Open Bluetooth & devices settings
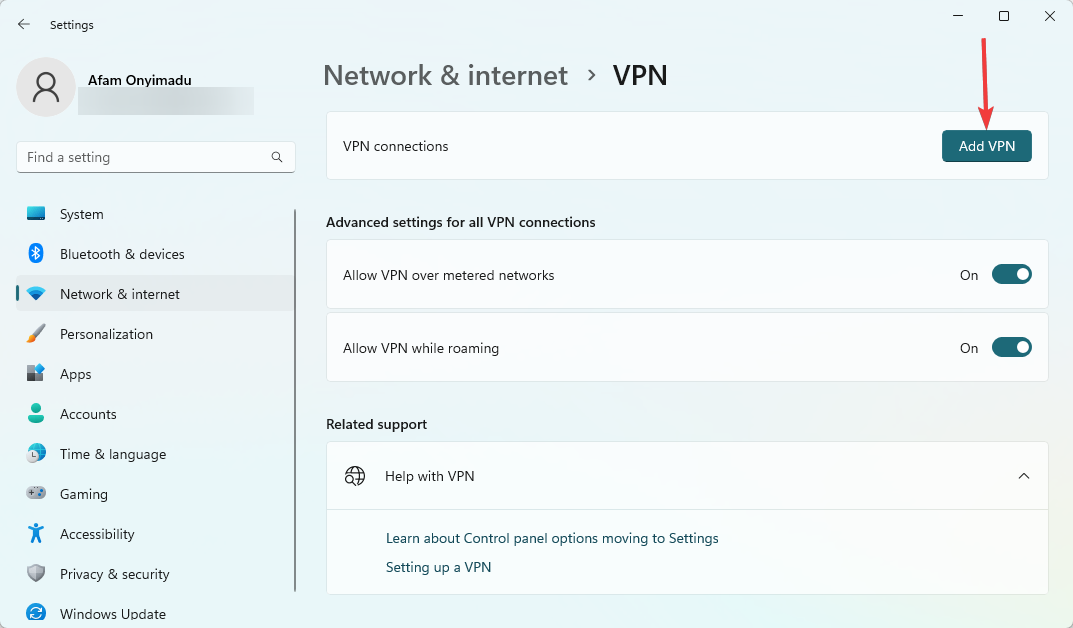Image resolution: width=1073 pixels, height=628 pixels. pyautogui.click(x=155, y=254)
